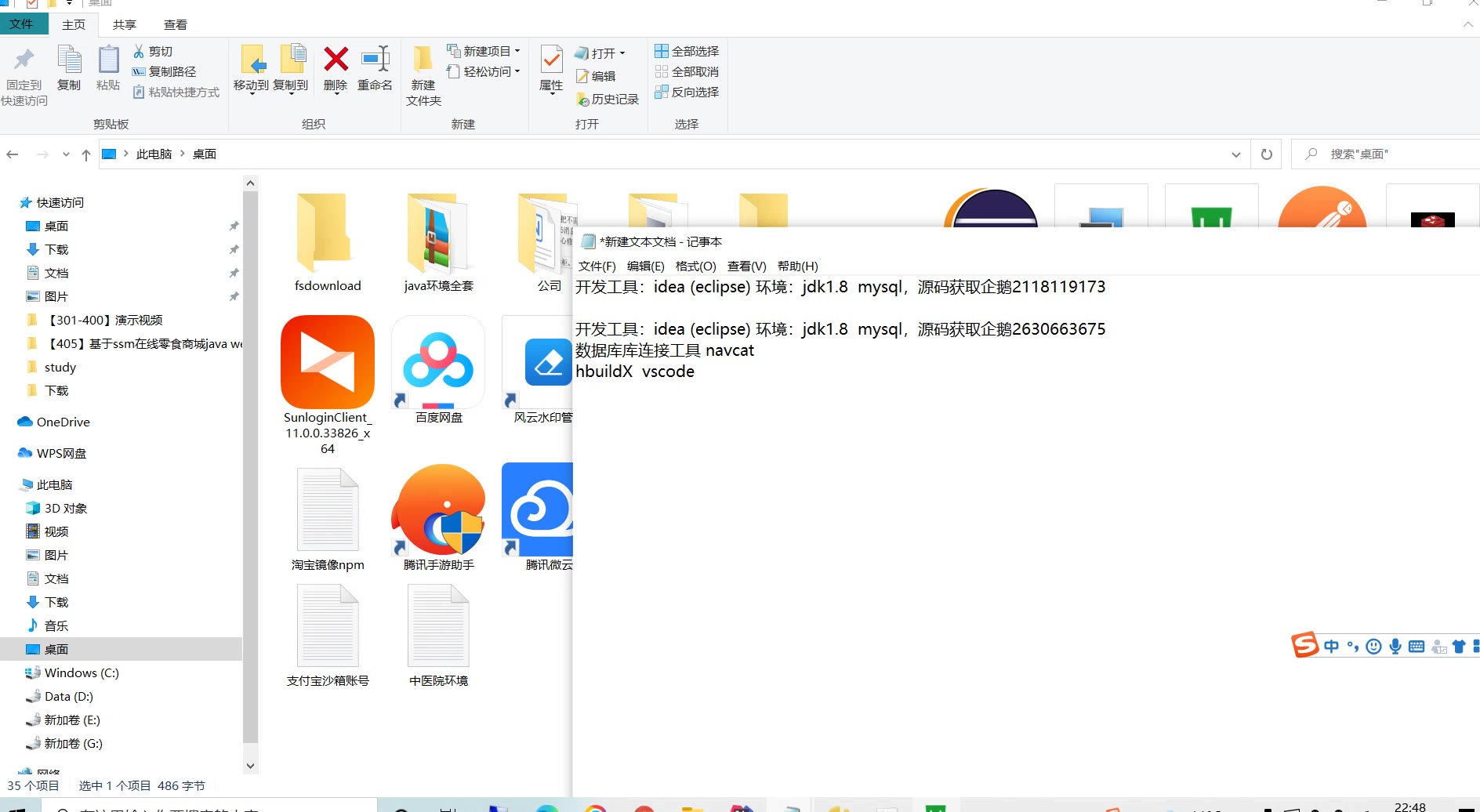View the file's 历史记录 (History)
1480x812 pixels.
pos(608,100)
